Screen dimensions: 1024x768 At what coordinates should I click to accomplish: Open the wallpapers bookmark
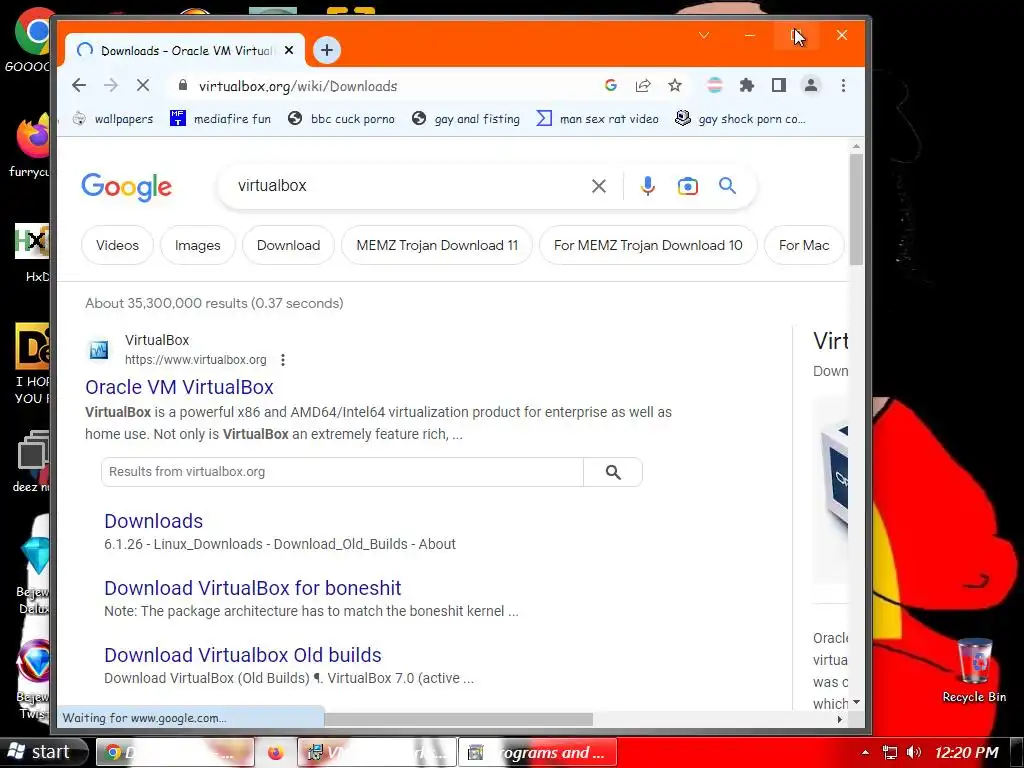(112, 119)
